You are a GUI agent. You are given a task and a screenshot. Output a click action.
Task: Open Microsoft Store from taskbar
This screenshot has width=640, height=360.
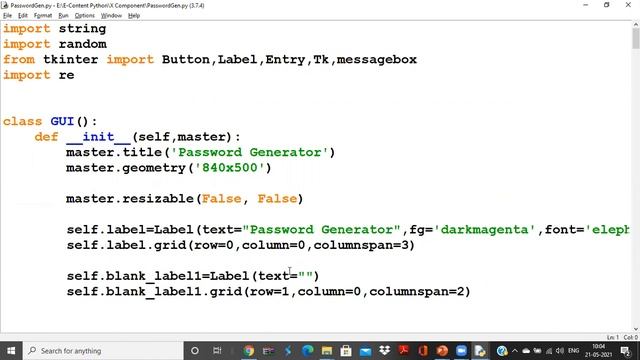point(346,351)
